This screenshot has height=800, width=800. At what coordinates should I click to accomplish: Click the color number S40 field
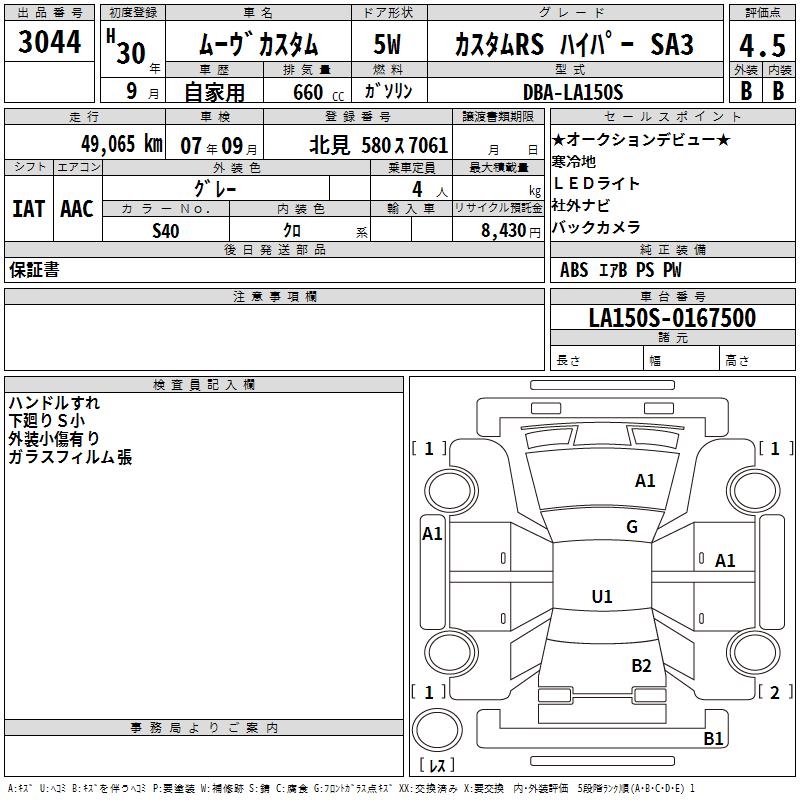pyautogui.click(x=166, y=230)
